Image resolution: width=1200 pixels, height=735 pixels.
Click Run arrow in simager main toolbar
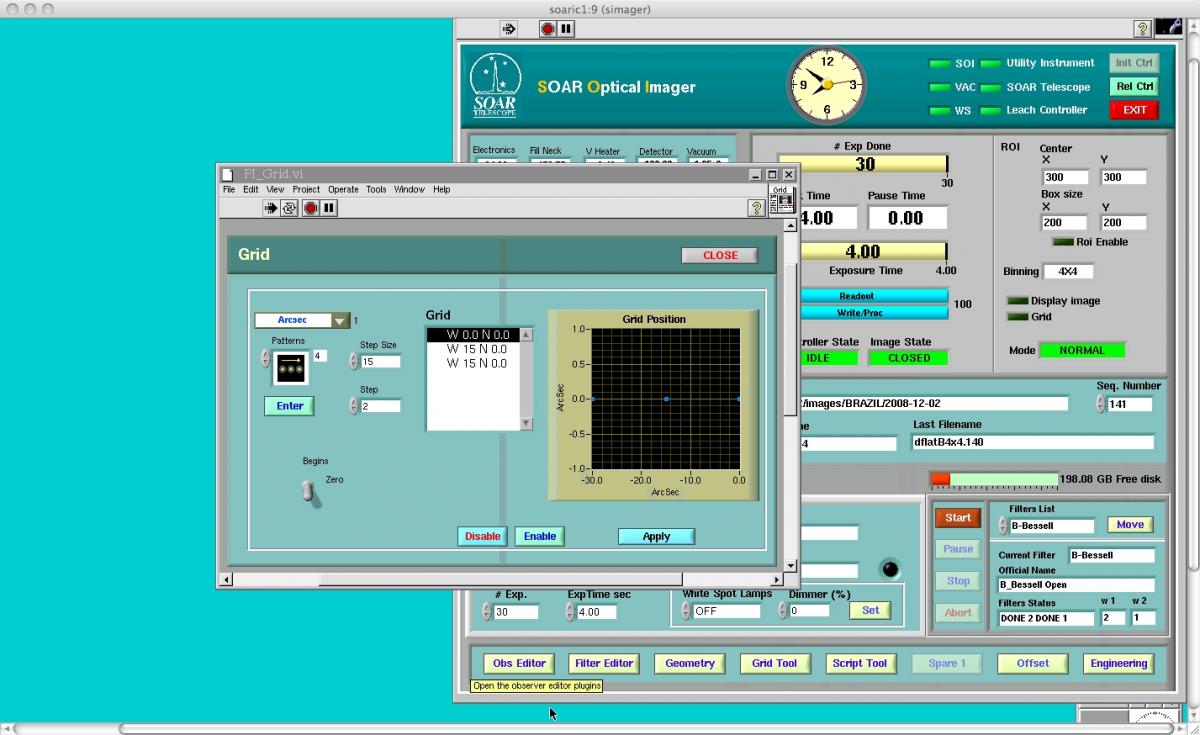coord(509,29)
